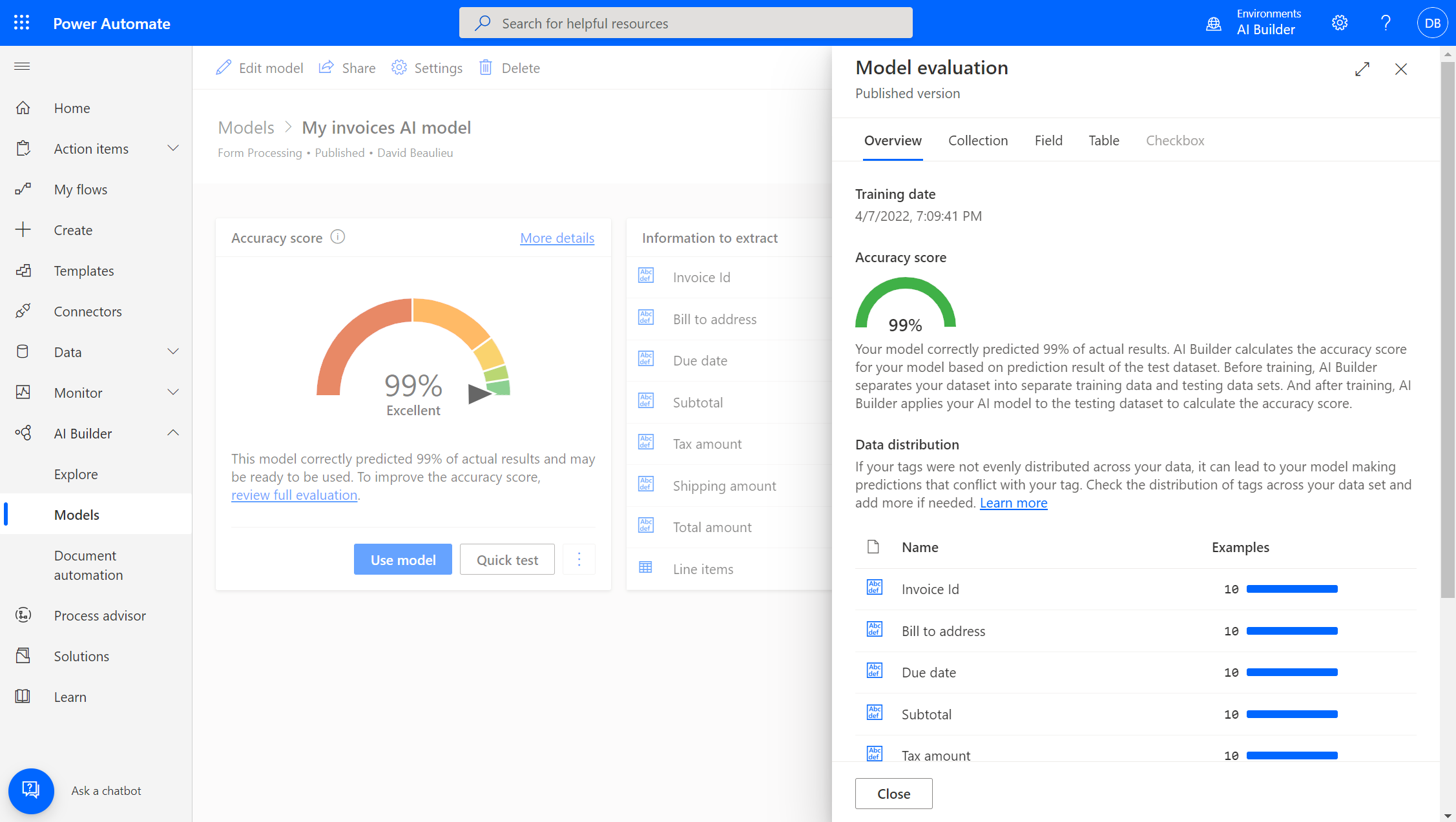Image resolution: width=1456 pixels, height=822 pixels.
Task: Click the Share icon in toolbar
Action: pyautogui.click(x=327, y=68)
